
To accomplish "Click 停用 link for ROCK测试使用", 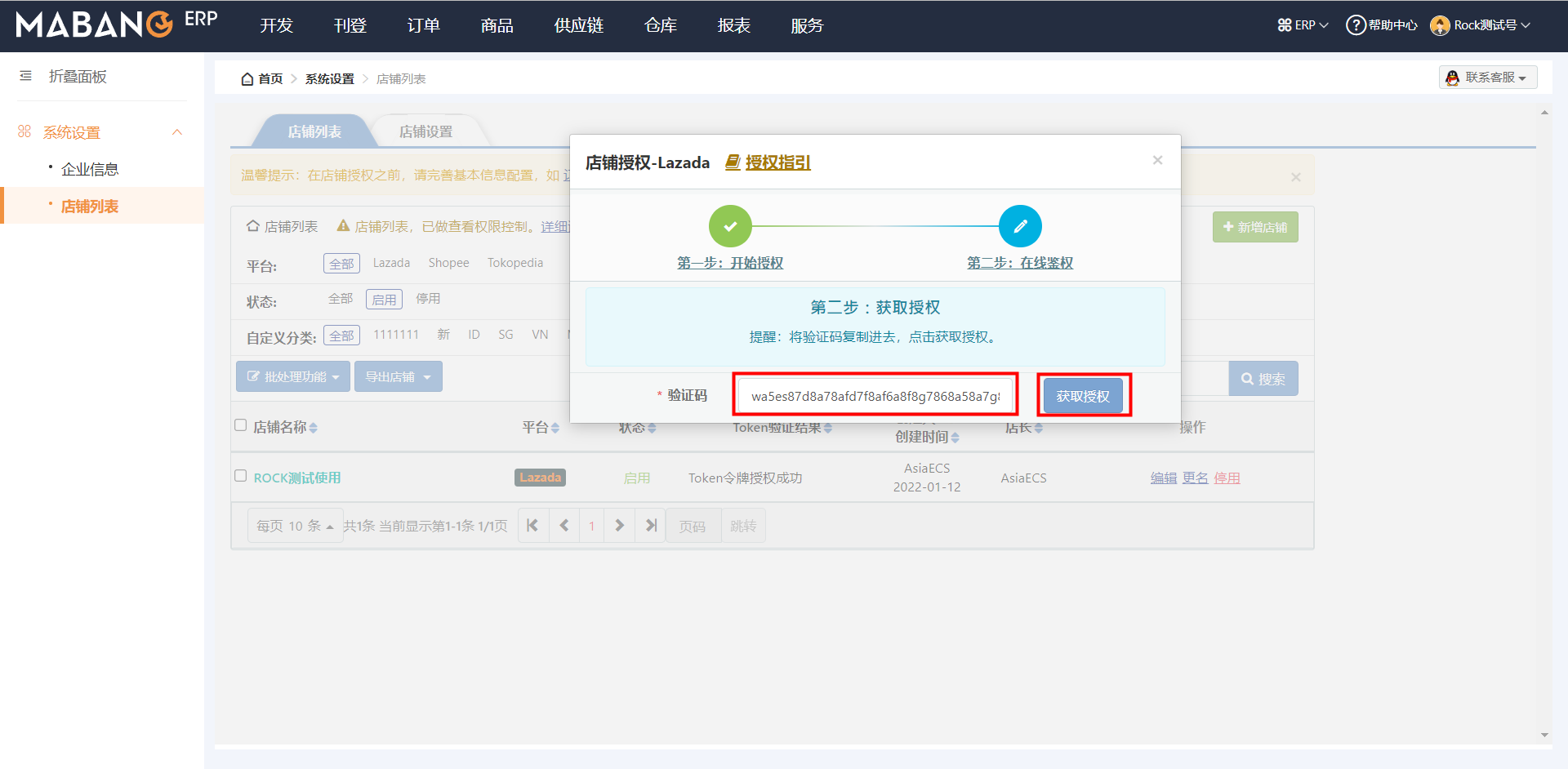I will tap(1227, 478).
